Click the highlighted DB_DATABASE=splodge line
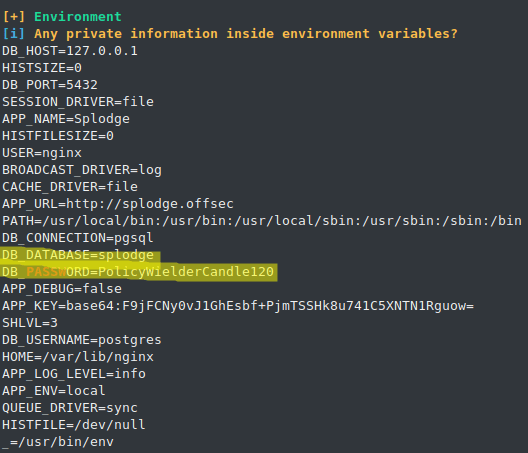The width and height of the screenshot is (528, 453). (x=78, y=255)
